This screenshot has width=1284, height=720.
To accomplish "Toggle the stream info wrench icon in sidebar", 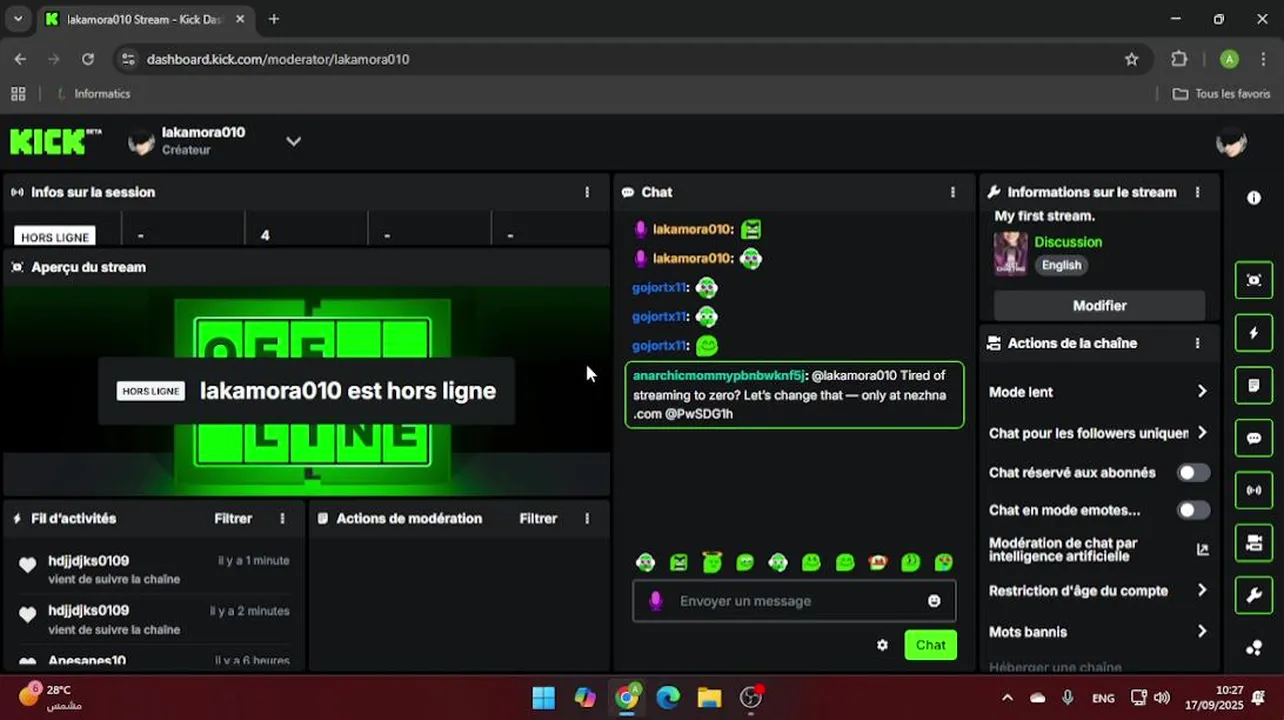I will (1254, 596).
